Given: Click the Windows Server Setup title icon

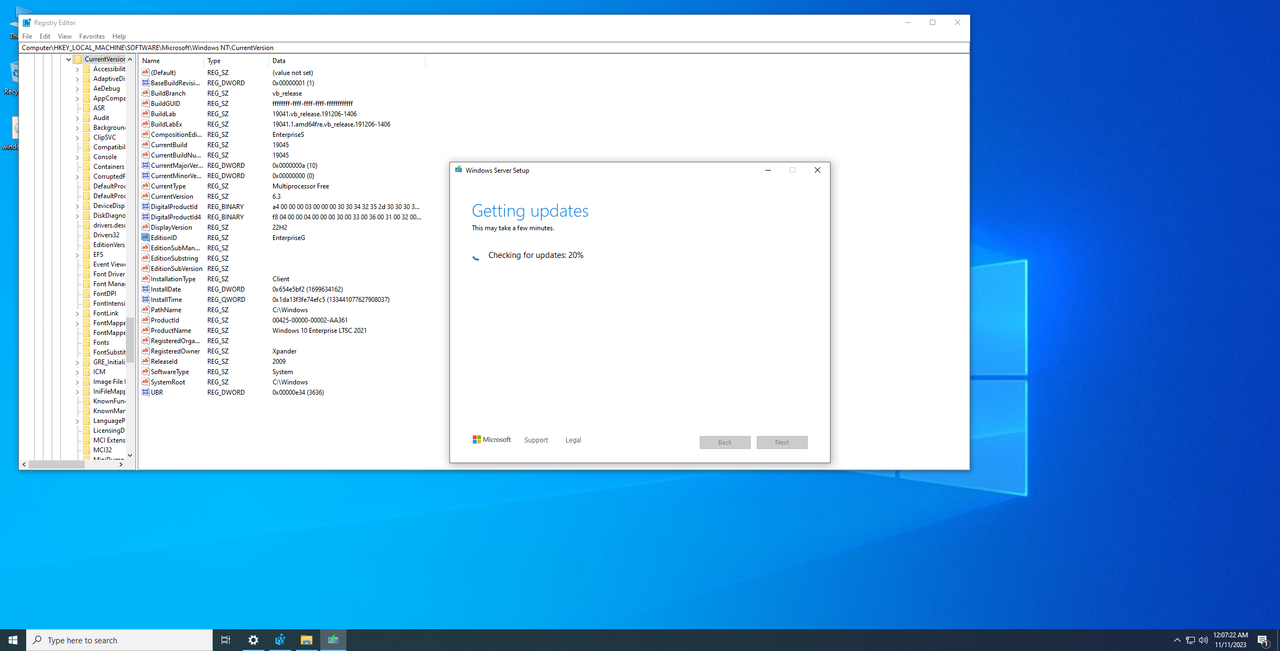Looking at the screenshot, I should pyautogui.click(x=459, y=170).
